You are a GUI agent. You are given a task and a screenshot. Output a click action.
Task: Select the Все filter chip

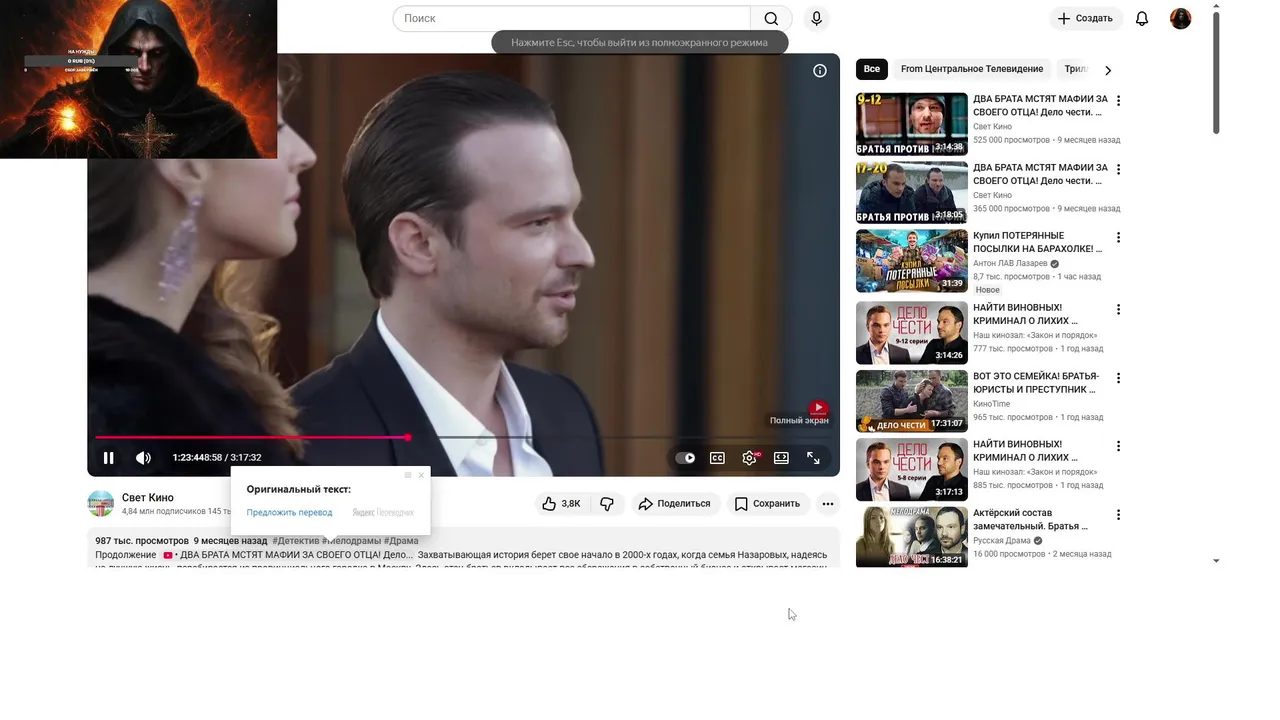(x=872, y=69)
